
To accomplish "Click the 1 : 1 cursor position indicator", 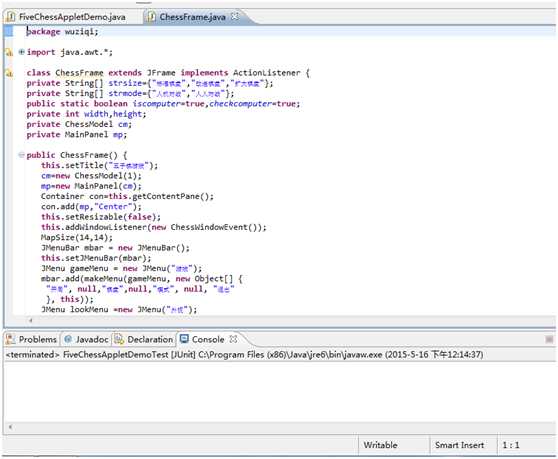I will pyautogui.click(x=511, y=445).
